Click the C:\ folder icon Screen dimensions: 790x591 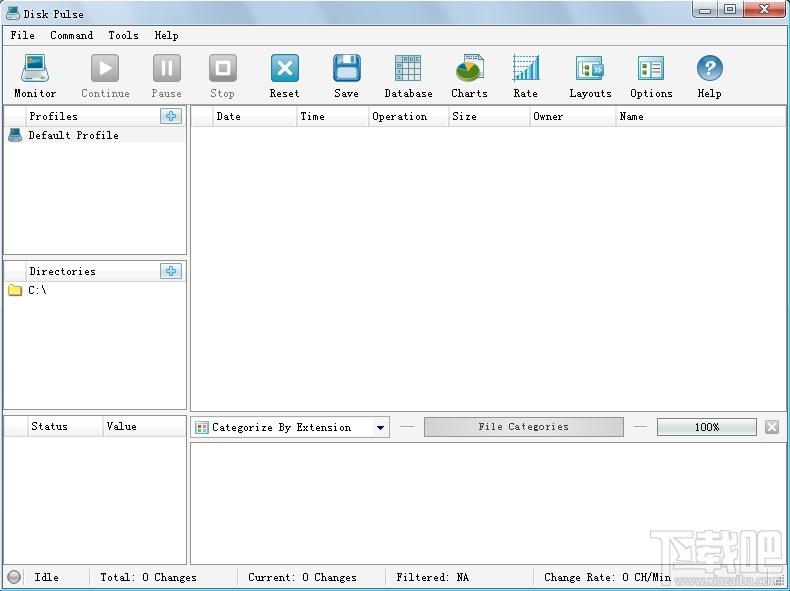tap(15, 290)
